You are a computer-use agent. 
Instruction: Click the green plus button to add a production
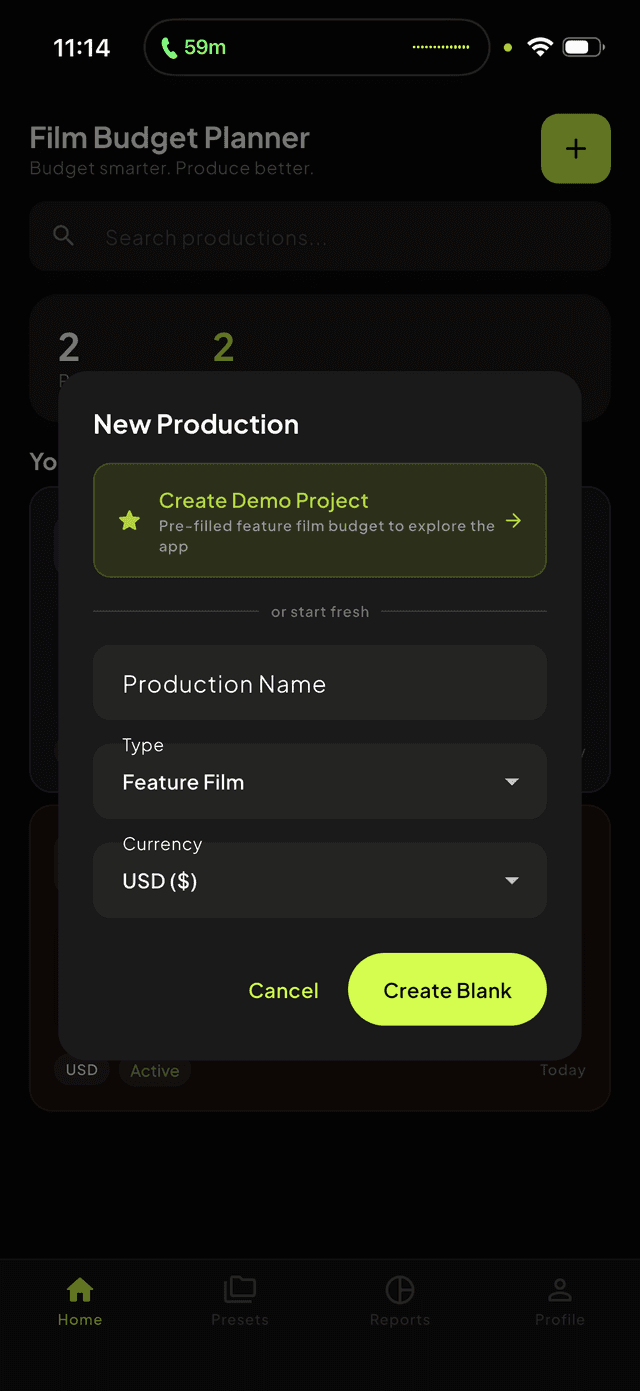coord(575,148)
